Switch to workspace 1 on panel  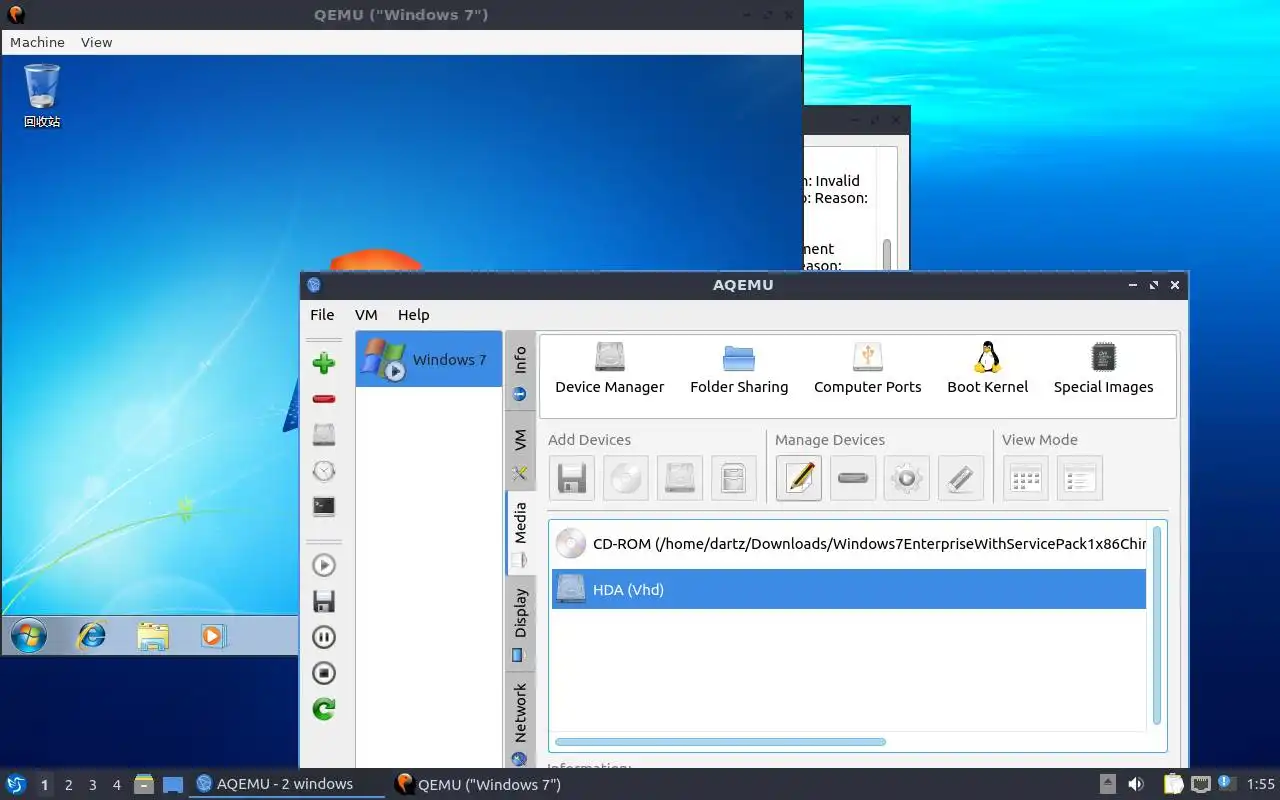[x=45, y=785]
